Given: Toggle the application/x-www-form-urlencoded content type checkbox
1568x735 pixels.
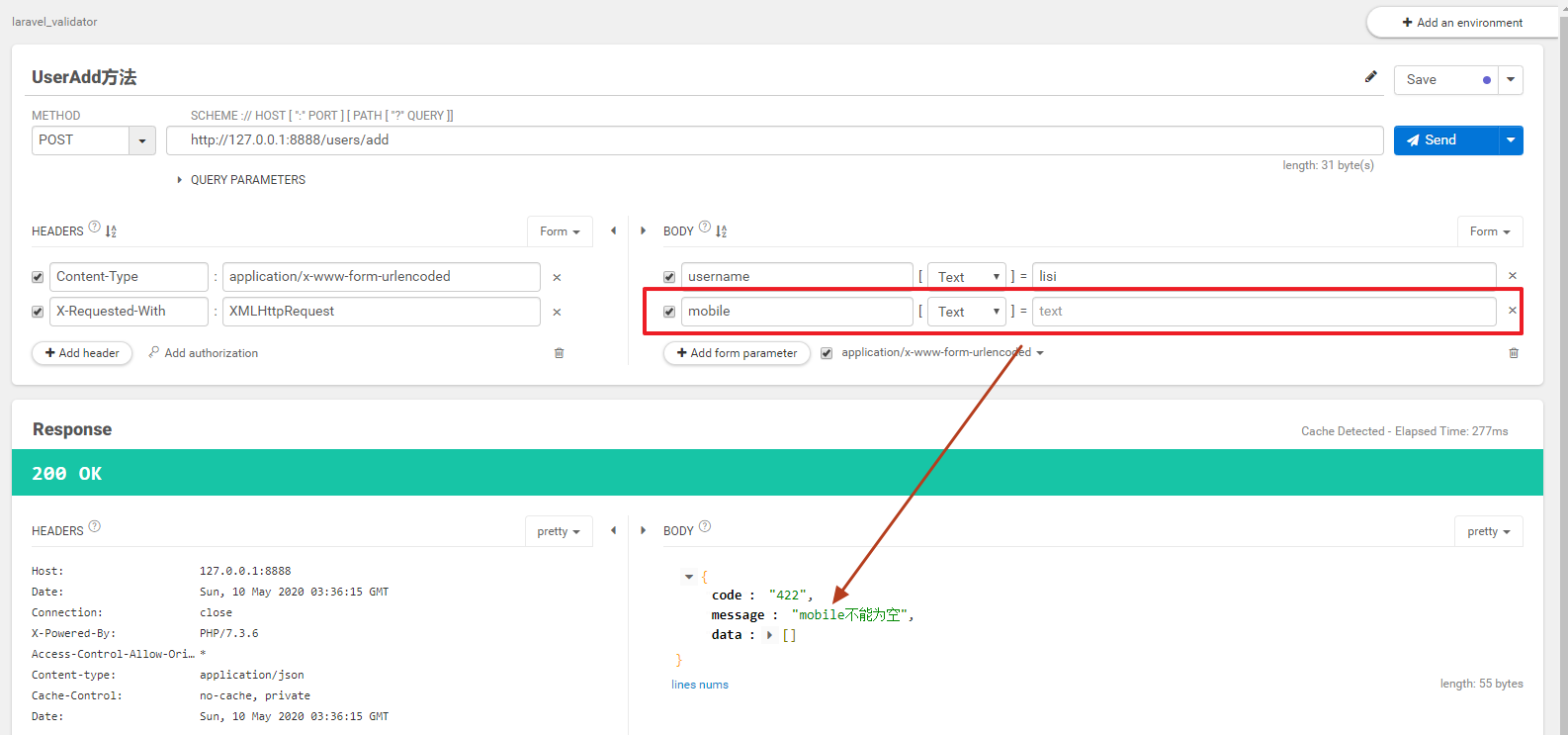Looking at the screenshot, I should coord(827,353).
